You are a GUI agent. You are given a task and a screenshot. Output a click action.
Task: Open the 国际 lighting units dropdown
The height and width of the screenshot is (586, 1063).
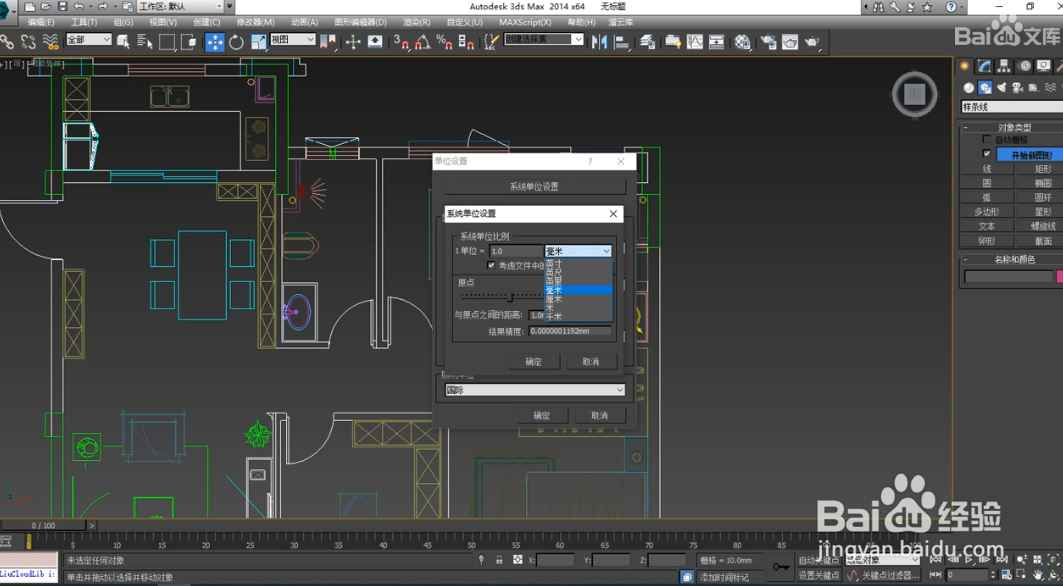click(x=535, y=390)
